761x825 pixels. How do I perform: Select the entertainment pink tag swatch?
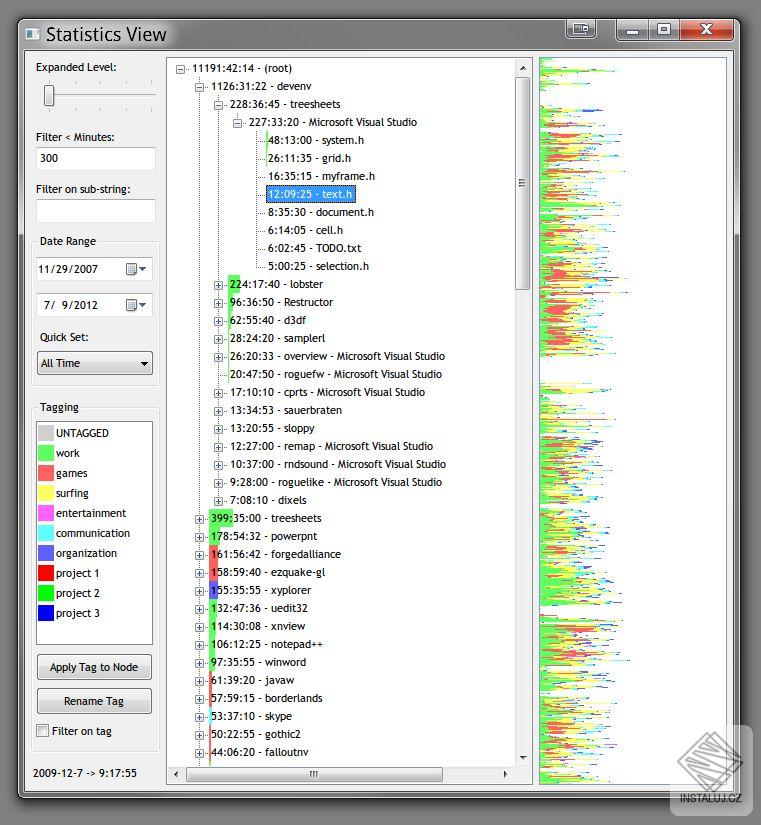coord(46,513)
